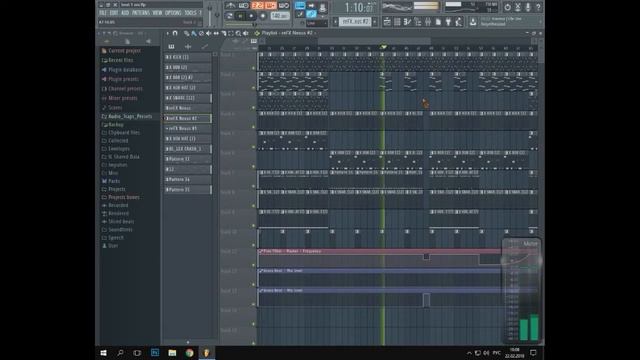Open the VIEW menu
Screen dimensions: 640x360
[158, 13]
